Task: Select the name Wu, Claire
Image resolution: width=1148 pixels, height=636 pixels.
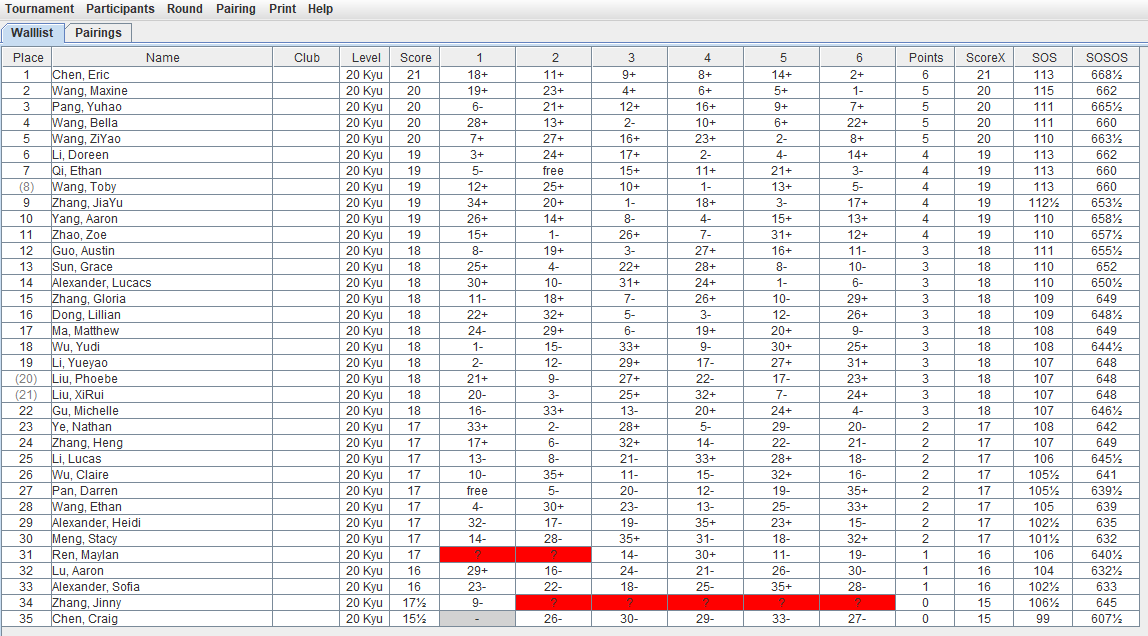Action: tap(81, 475)
